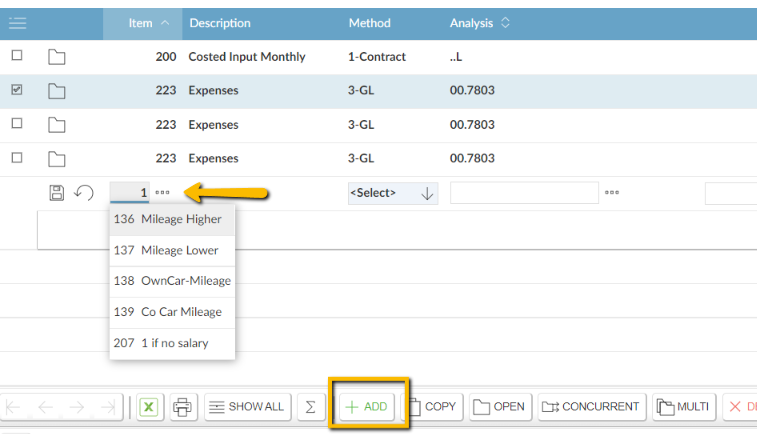The image size is (757, 434).
Task: Choose 139 Co Car Mileage from the list
Action: click(x=172, y=312)
